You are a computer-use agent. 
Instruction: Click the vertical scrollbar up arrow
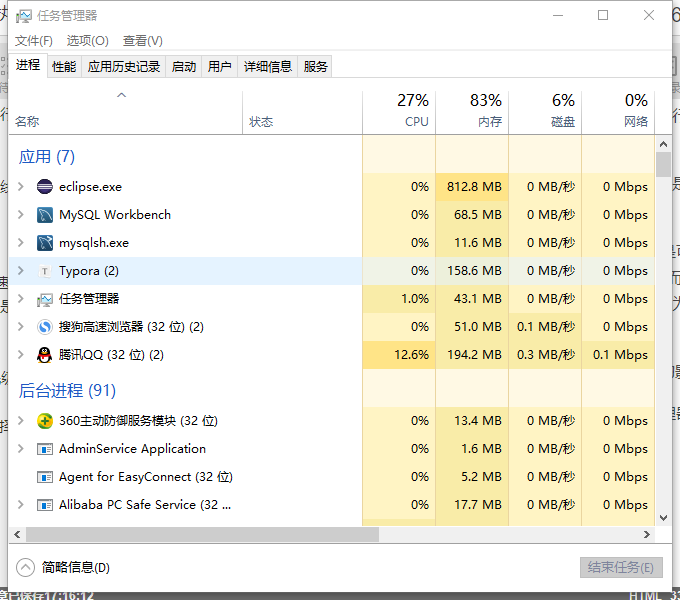[663, 143]
